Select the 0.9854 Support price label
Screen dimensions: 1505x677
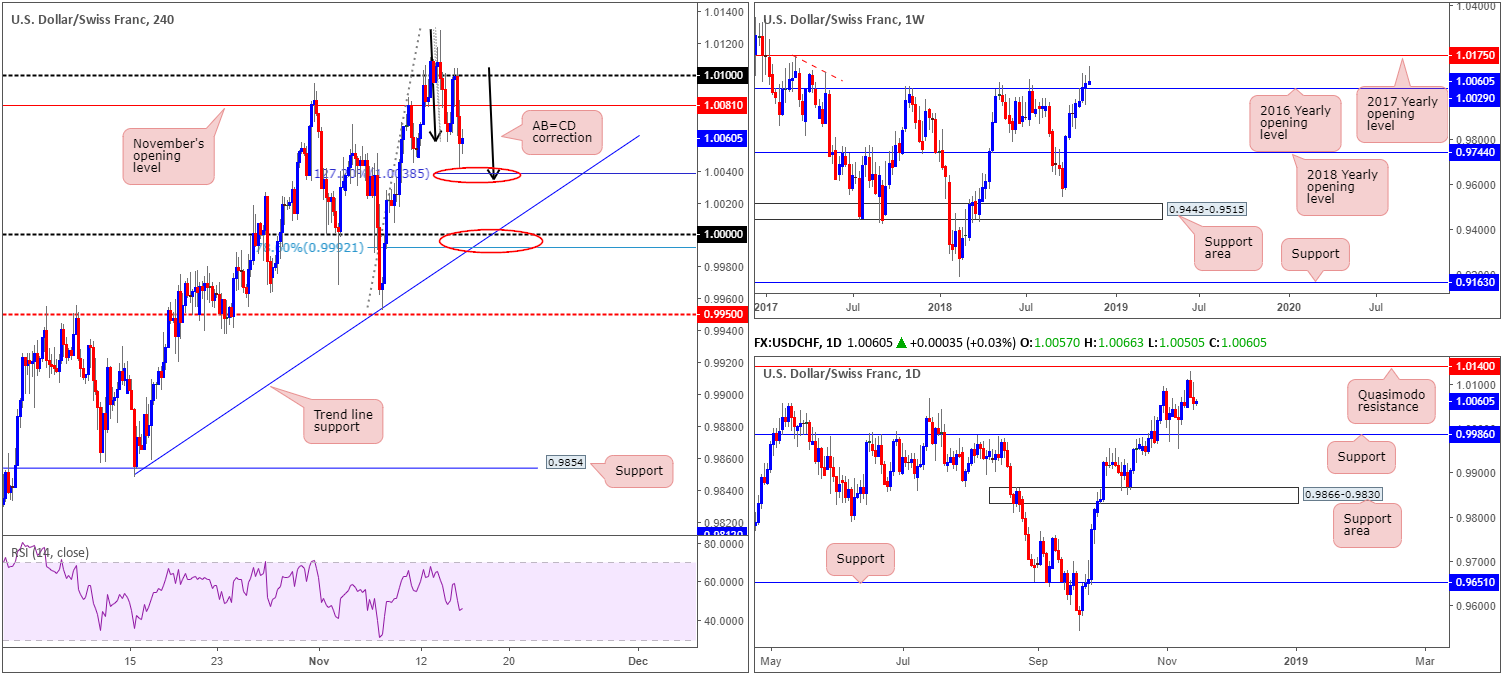click(x=568, y=464)
